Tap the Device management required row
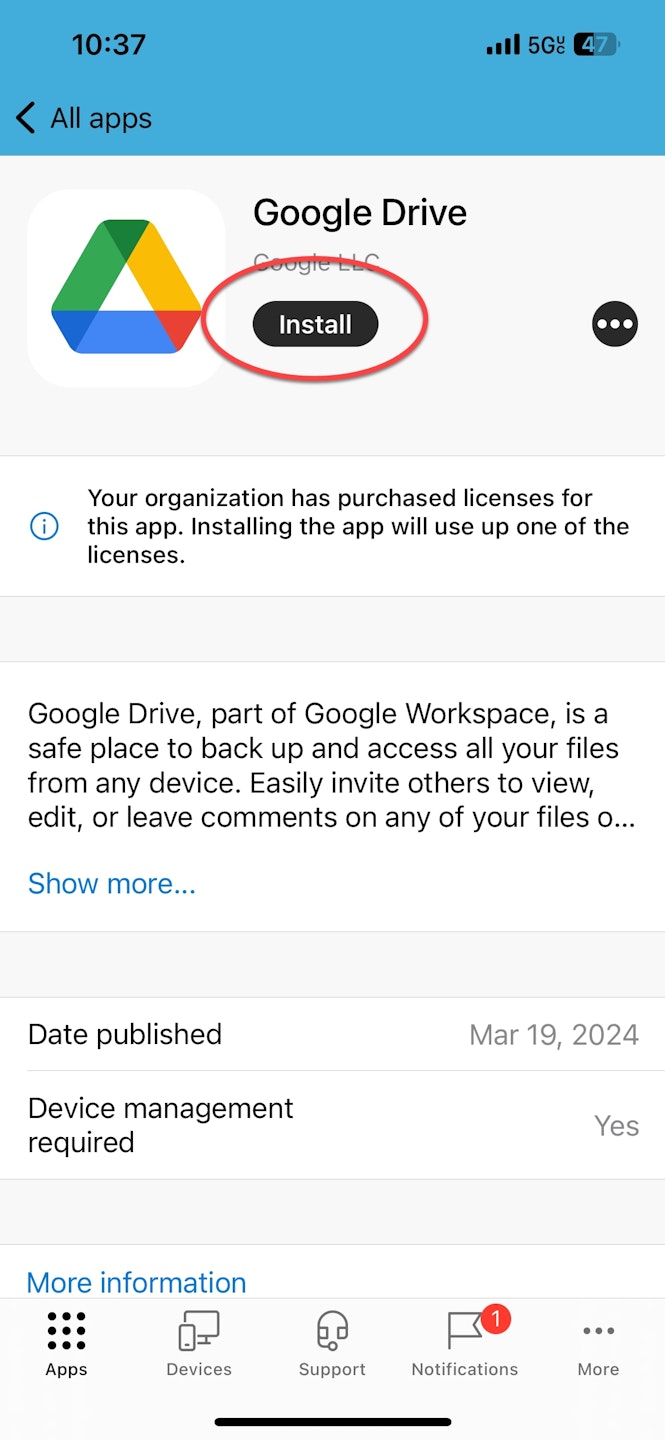The width and height of the screenshot is (665, 1440). coord(332,1125)
